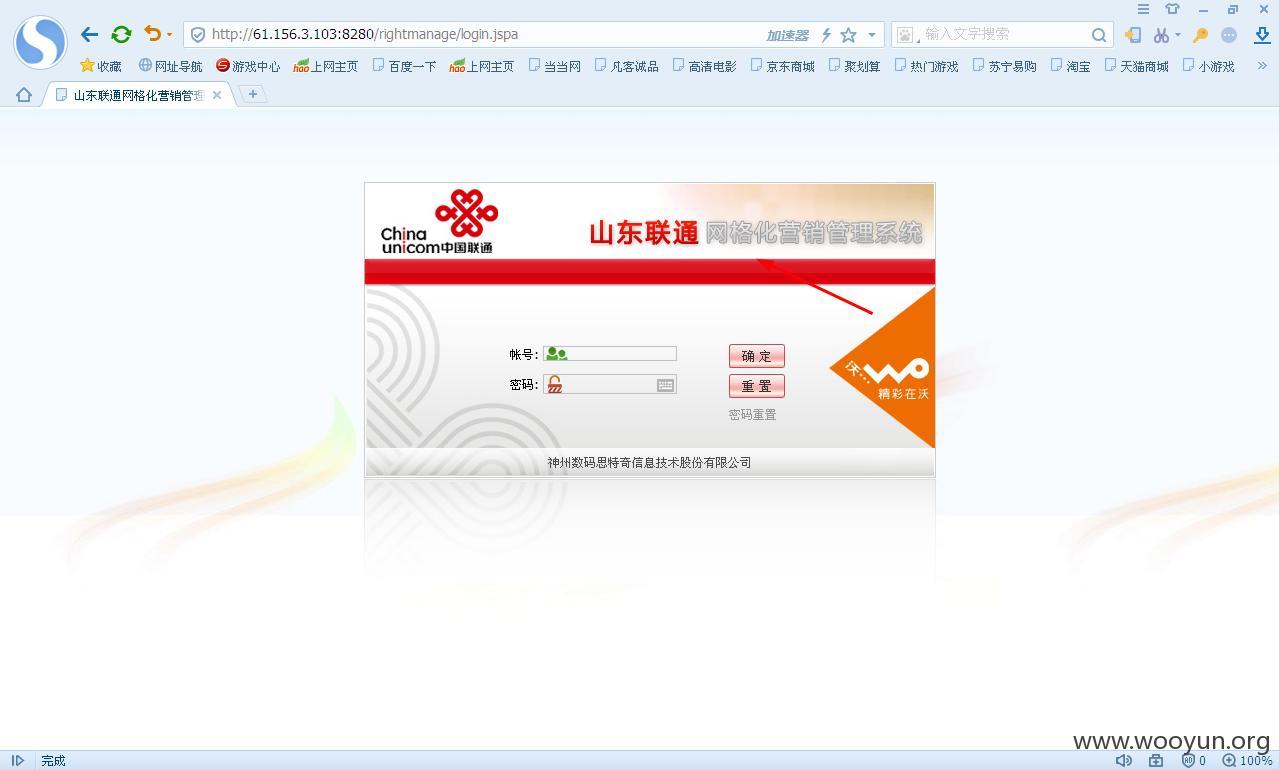
Task: Click the lightning speed-mode icon
Action: click(826, 35)
